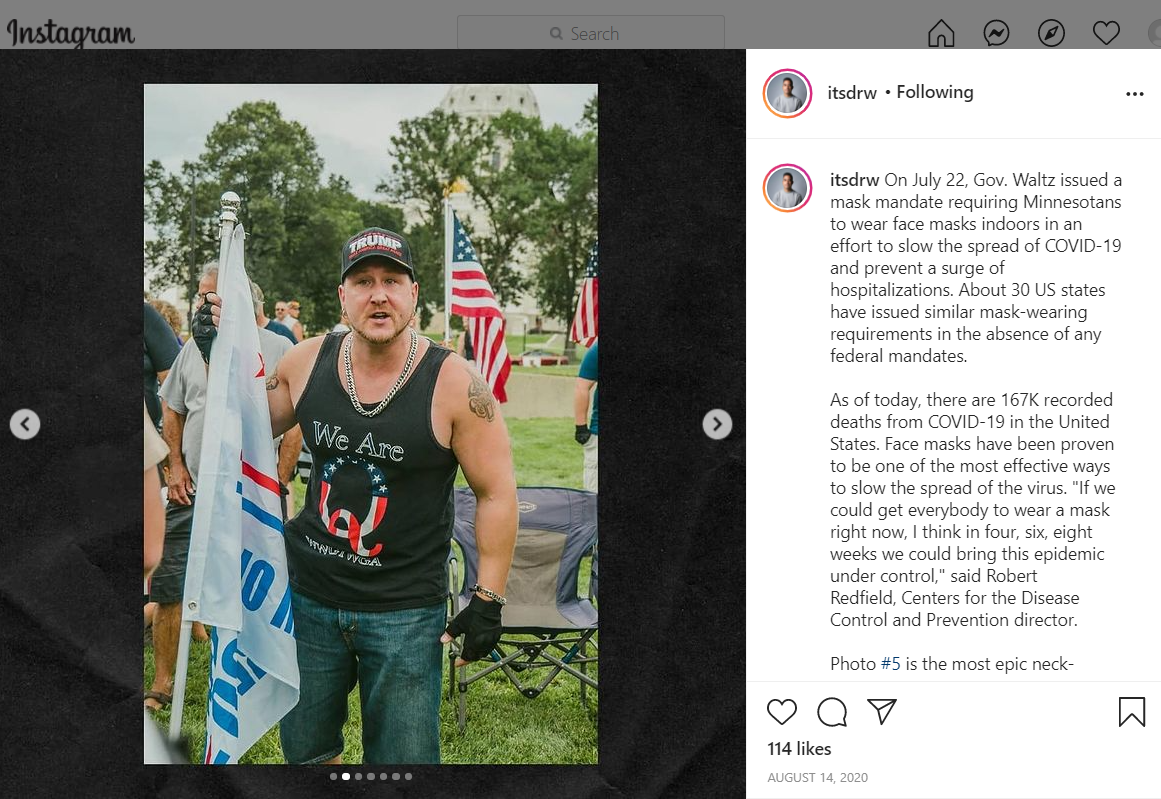
Task: Click the Following button next to itsdrw
Action: tap(934, 93)
